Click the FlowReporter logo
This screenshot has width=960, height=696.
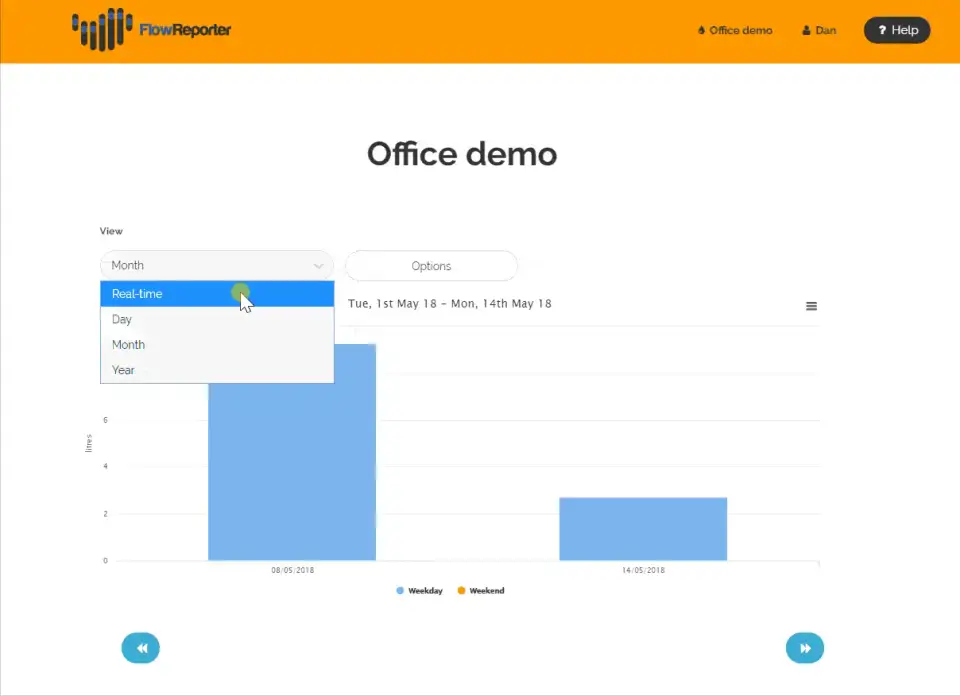tap(151, 29)
